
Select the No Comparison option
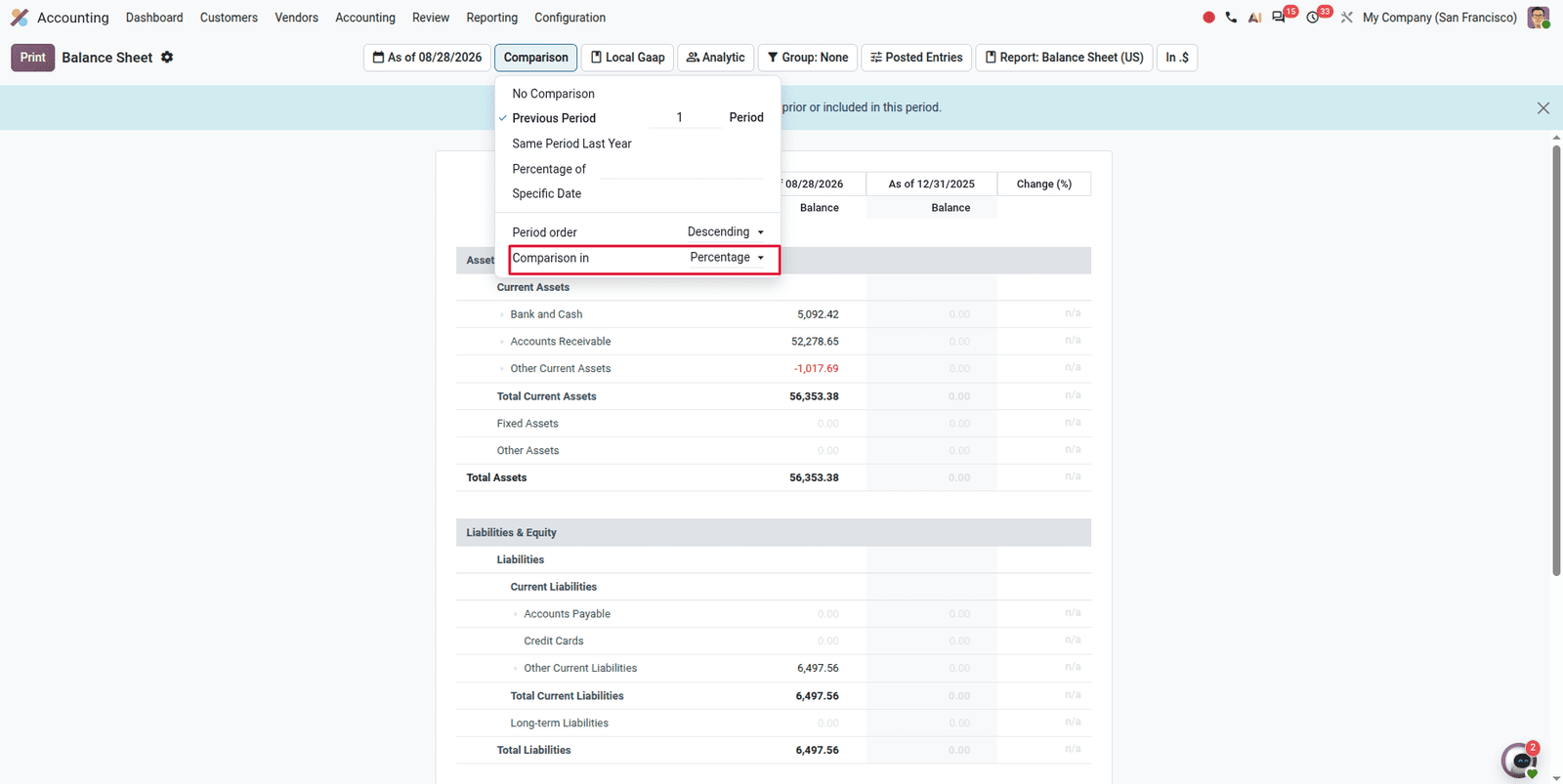553,94
